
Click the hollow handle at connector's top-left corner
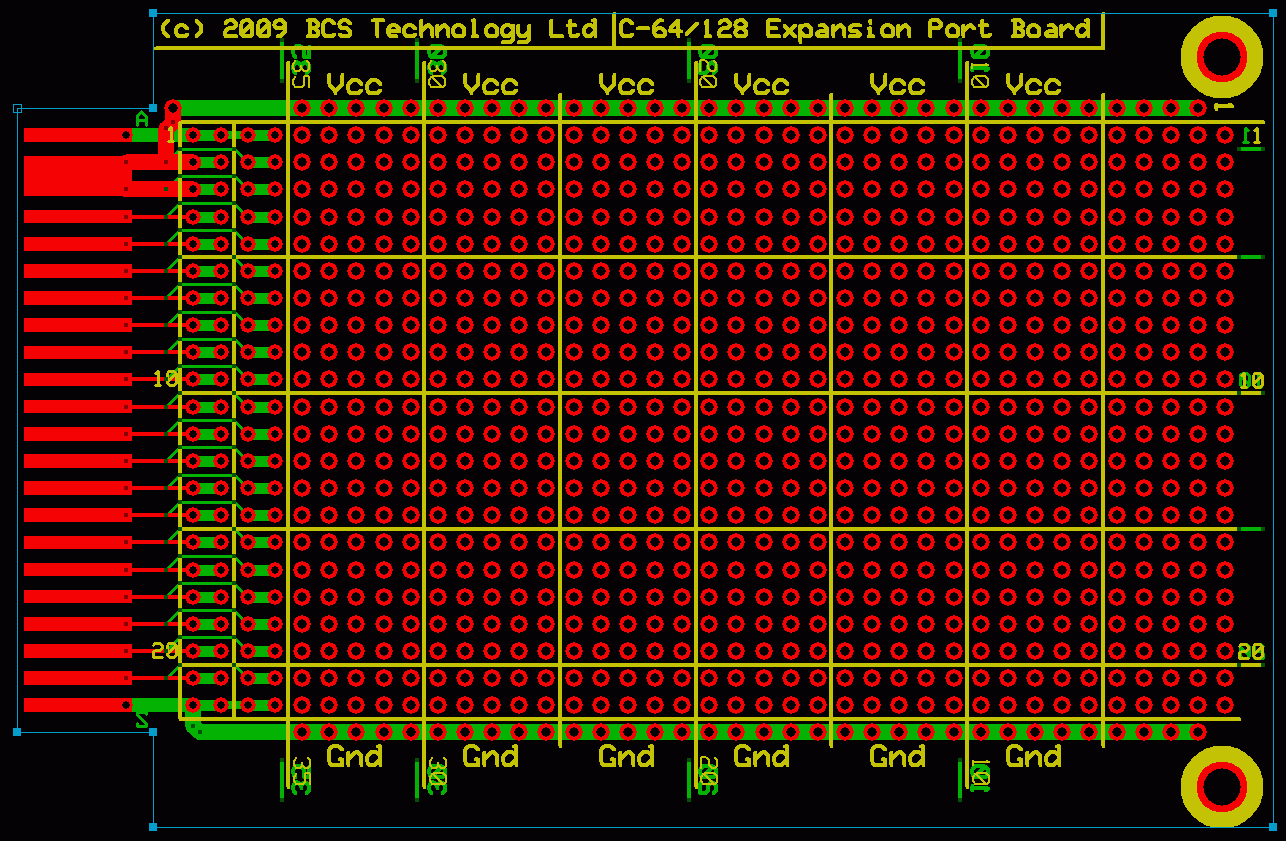pos(17,108)
